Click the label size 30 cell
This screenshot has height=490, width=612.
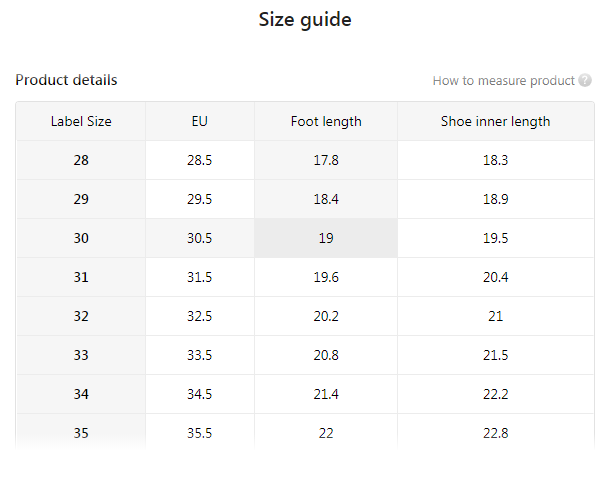[81, 238]
